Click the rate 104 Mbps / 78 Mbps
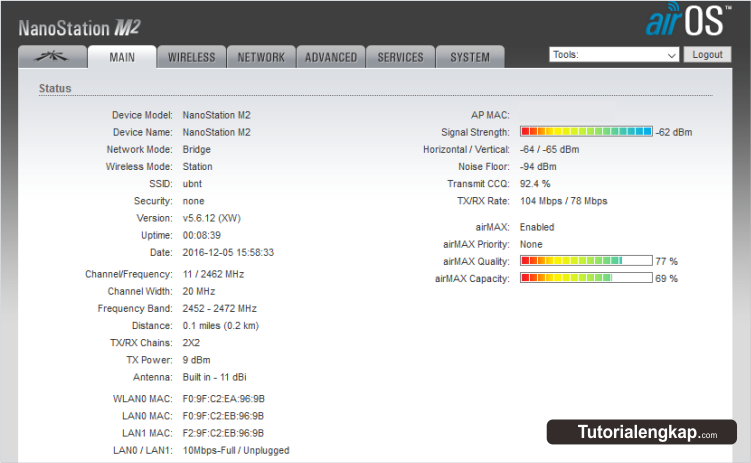 pos(564,201)
